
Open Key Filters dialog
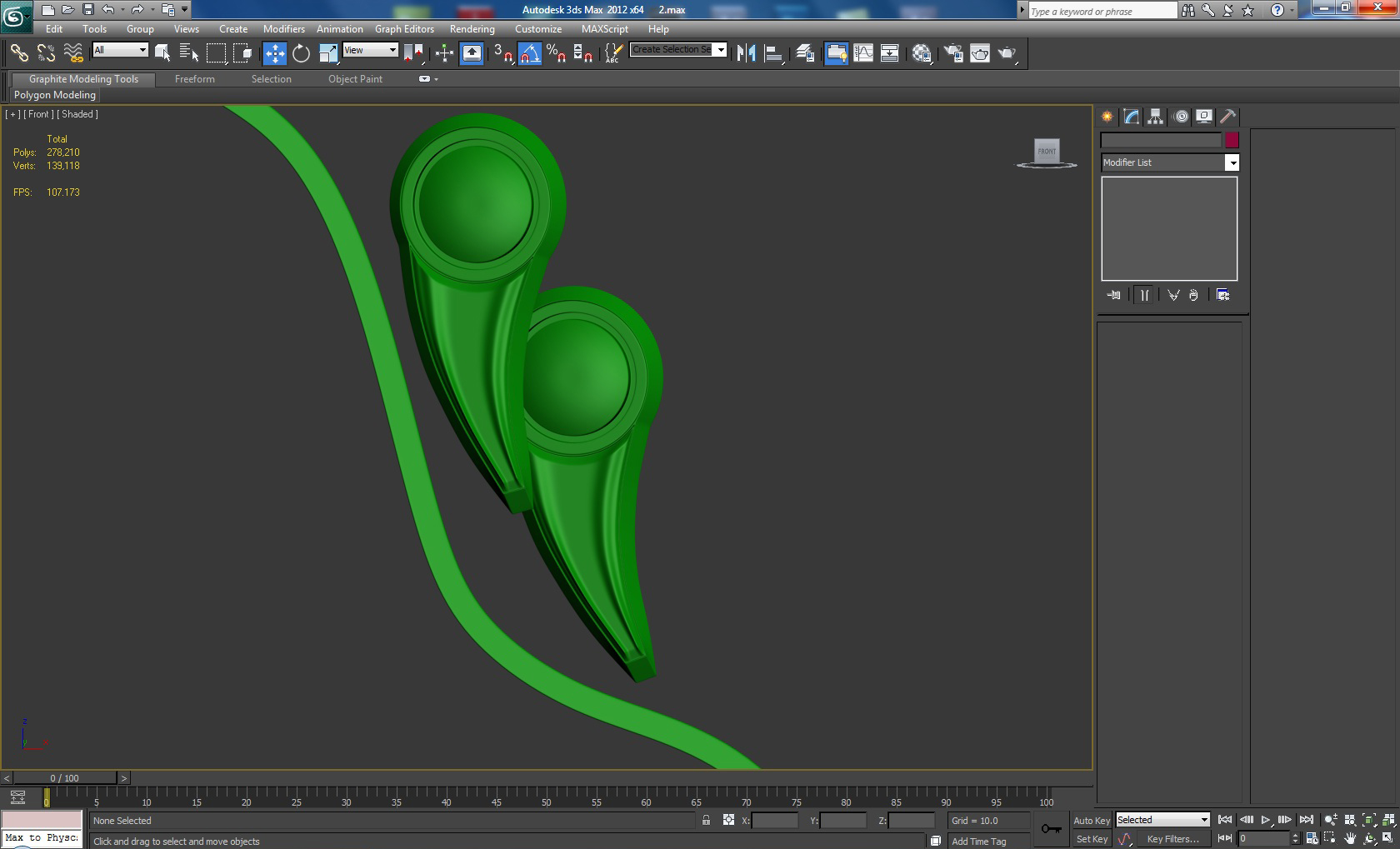point(1172,839)
